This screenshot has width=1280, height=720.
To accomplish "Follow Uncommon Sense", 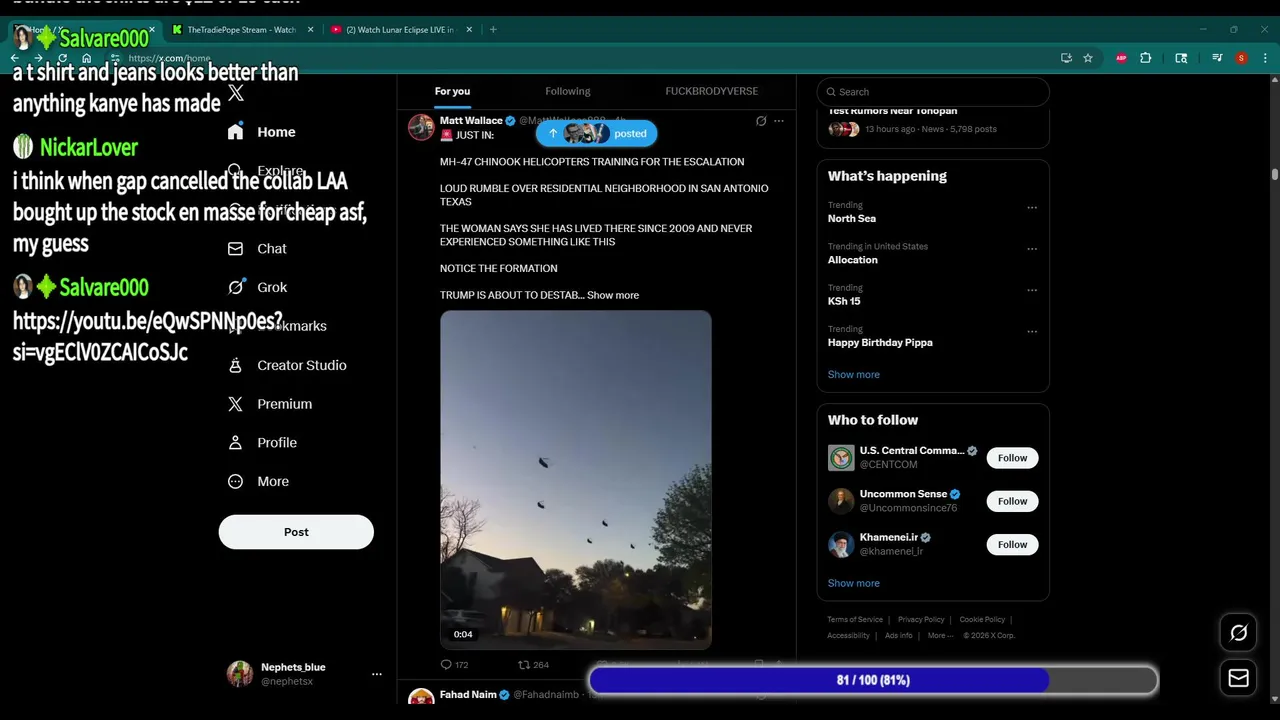I will pos(1012,501).
